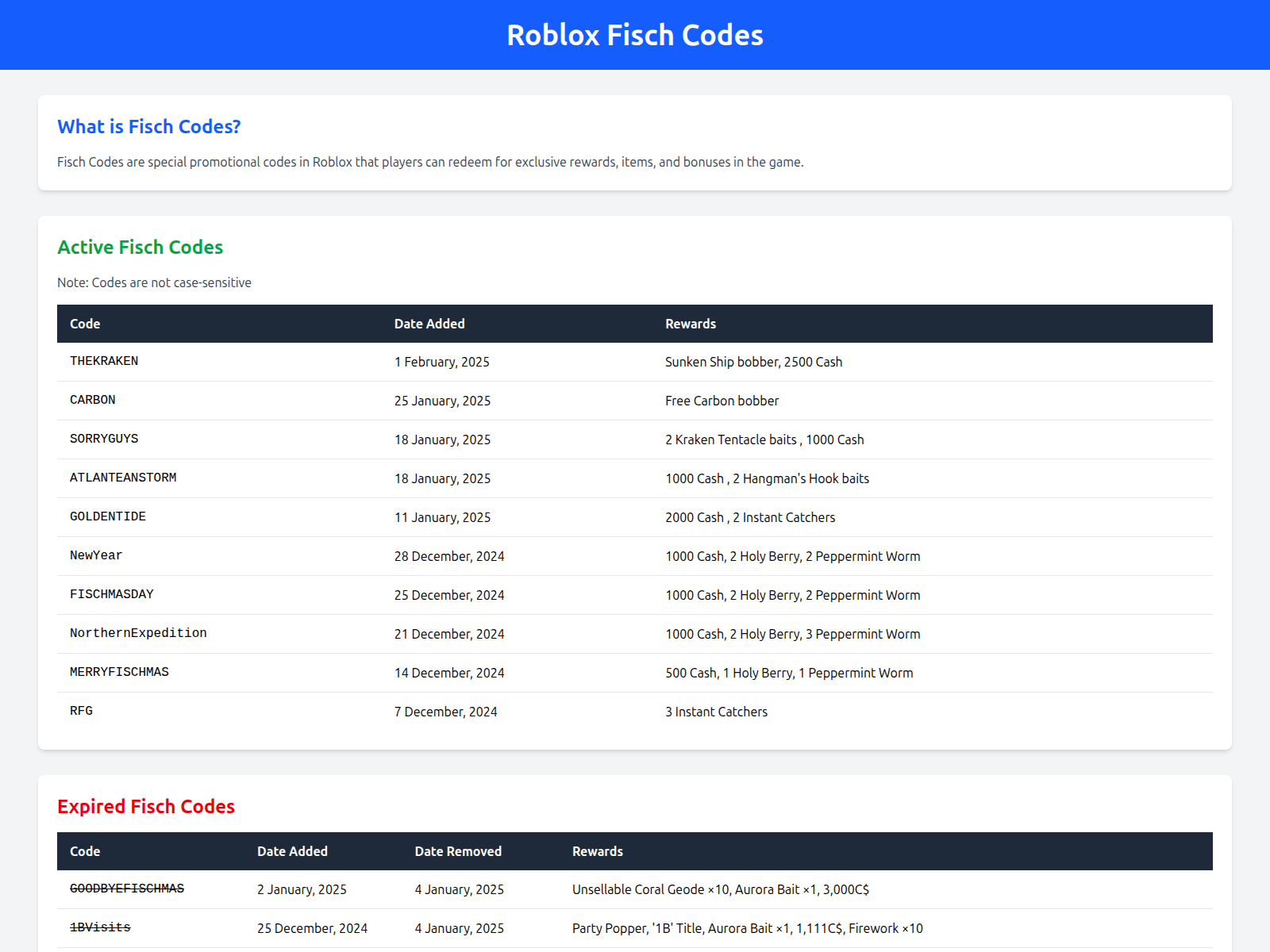Screen dimensions: 1270x952
Task: Click the 3 Instant Catchers reward
Action: tap(717, 712)
